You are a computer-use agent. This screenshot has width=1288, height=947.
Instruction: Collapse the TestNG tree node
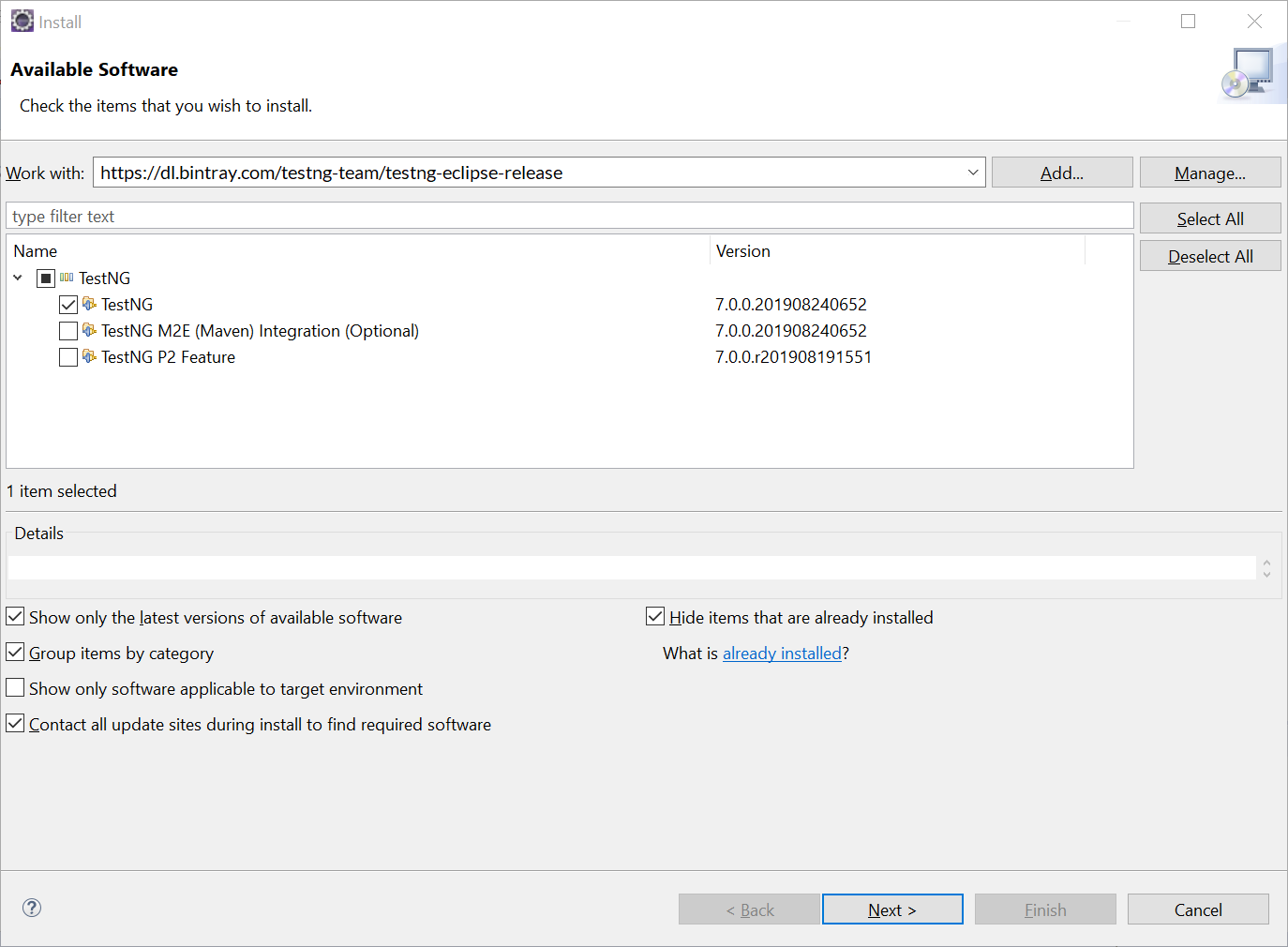click(x=17, y=278)
